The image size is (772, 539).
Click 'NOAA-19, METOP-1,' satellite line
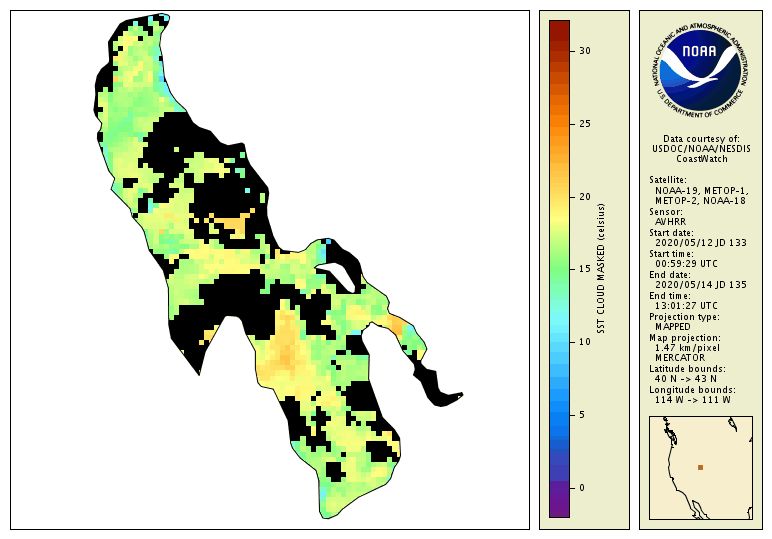[702, 190]
